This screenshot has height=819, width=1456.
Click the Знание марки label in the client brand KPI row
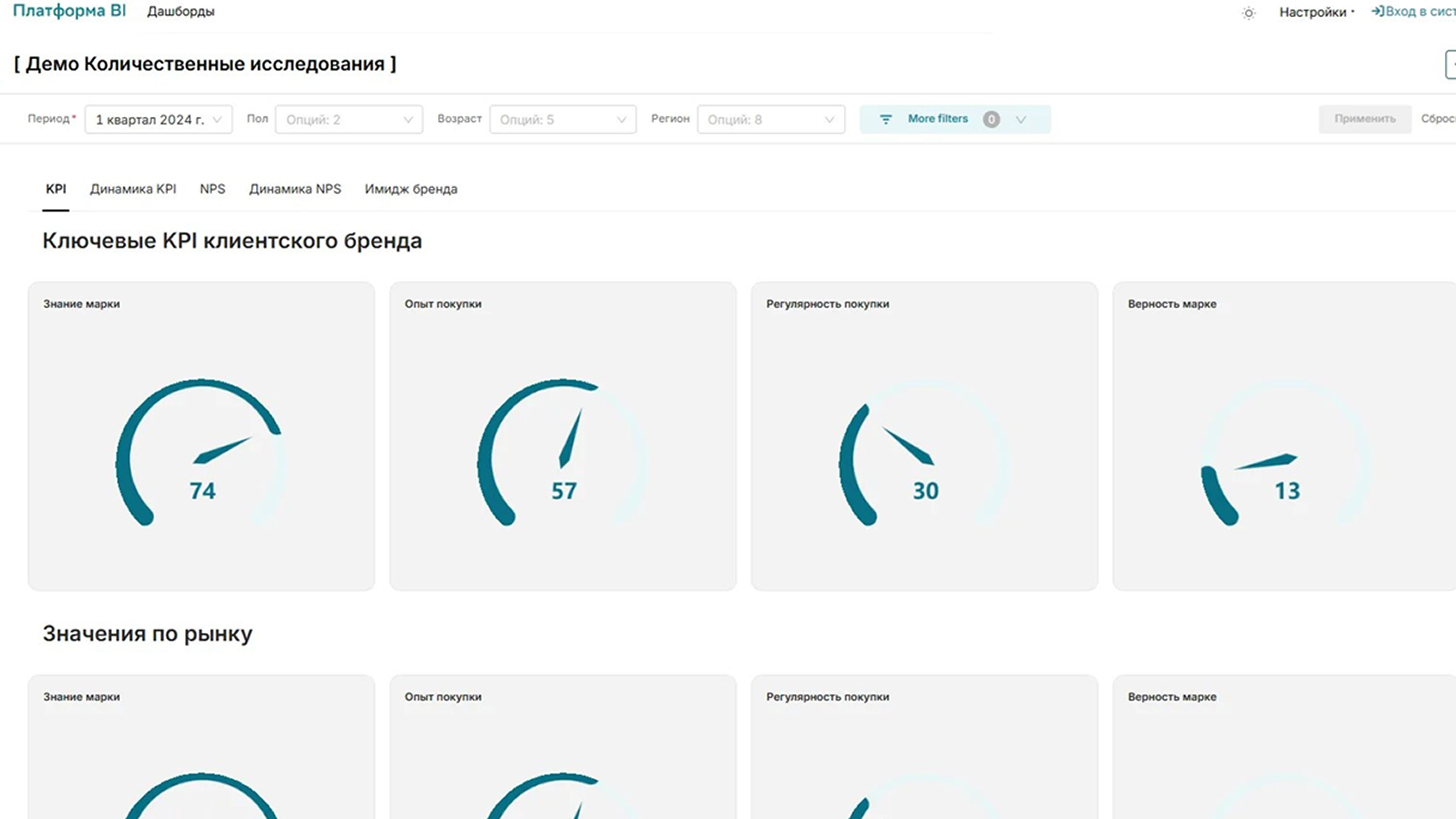coord(81,304)
